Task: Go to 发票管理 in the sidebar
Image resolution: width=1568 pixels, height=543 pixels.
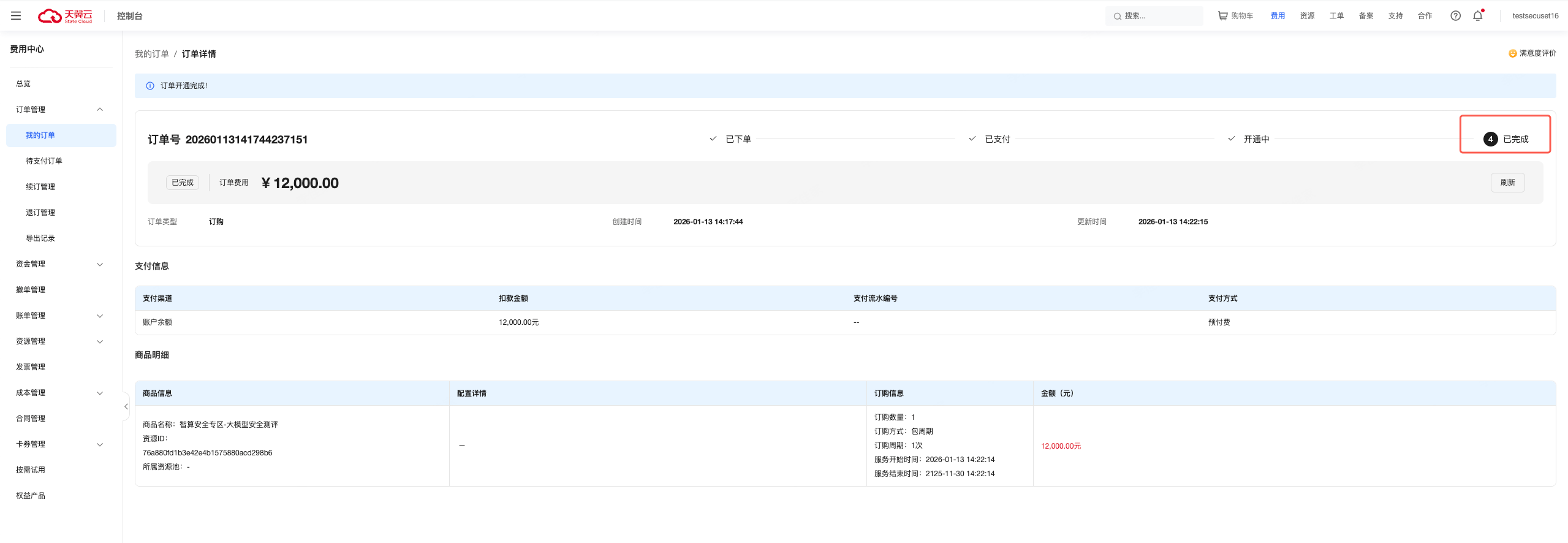Action: click(x=31, y=367)
